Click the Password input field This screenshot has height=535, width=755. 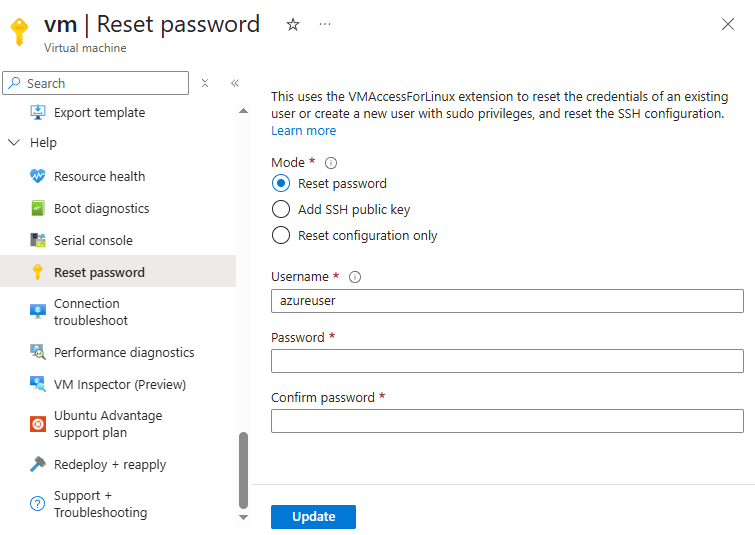pyautogui.click(x=507, y=361)
